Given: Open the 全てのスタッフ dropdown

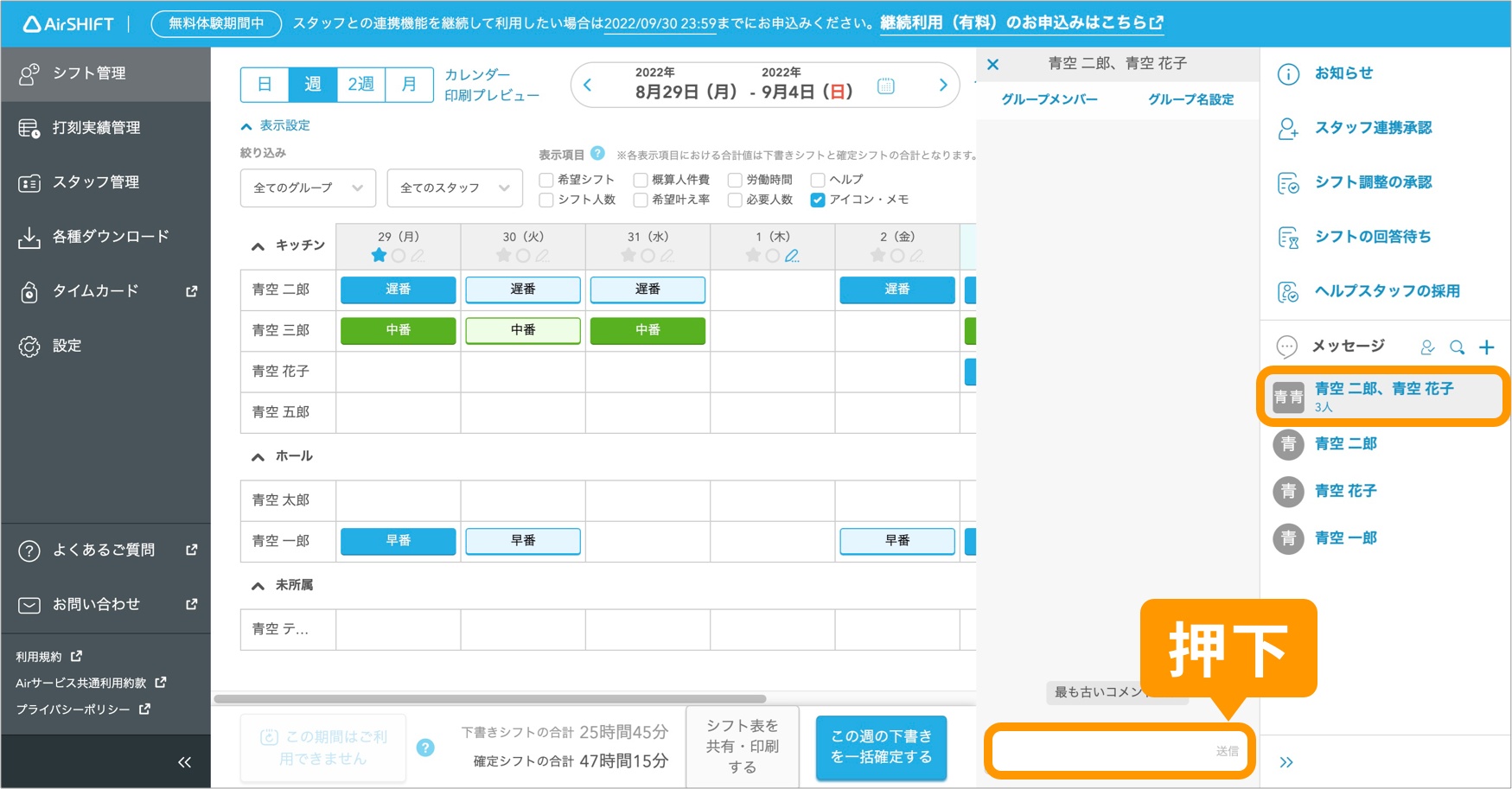Looking at the screenshot, I should tap(455, 188).
